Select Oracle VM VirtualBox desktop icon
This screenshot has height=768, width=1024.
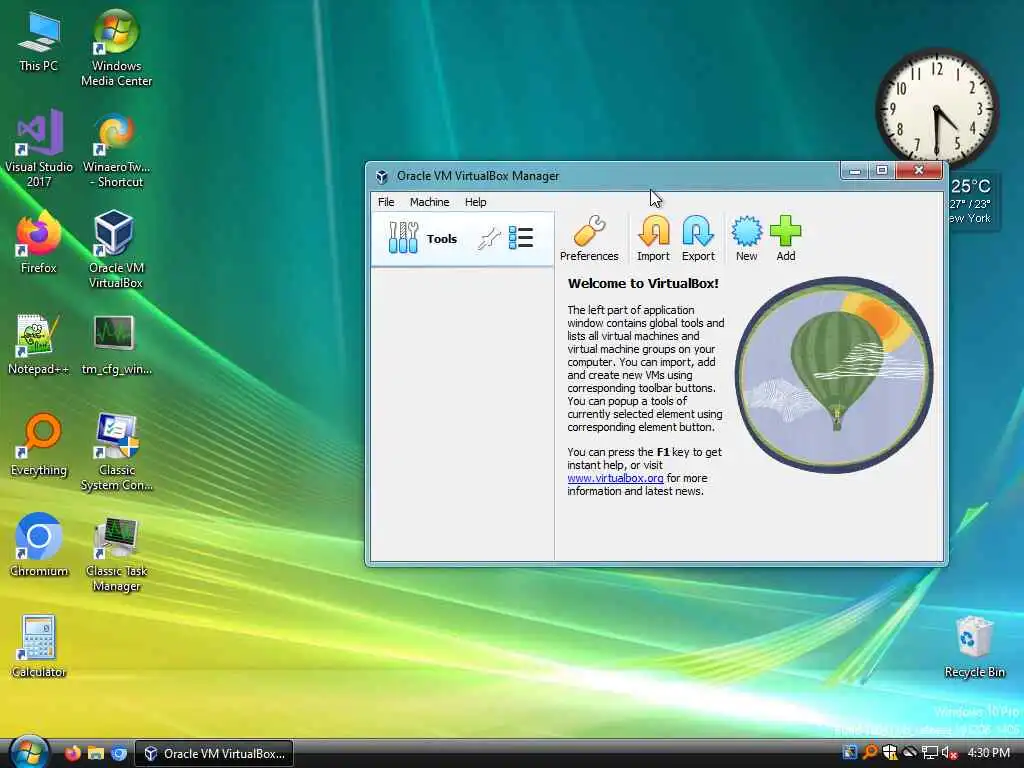click(116, 249)
